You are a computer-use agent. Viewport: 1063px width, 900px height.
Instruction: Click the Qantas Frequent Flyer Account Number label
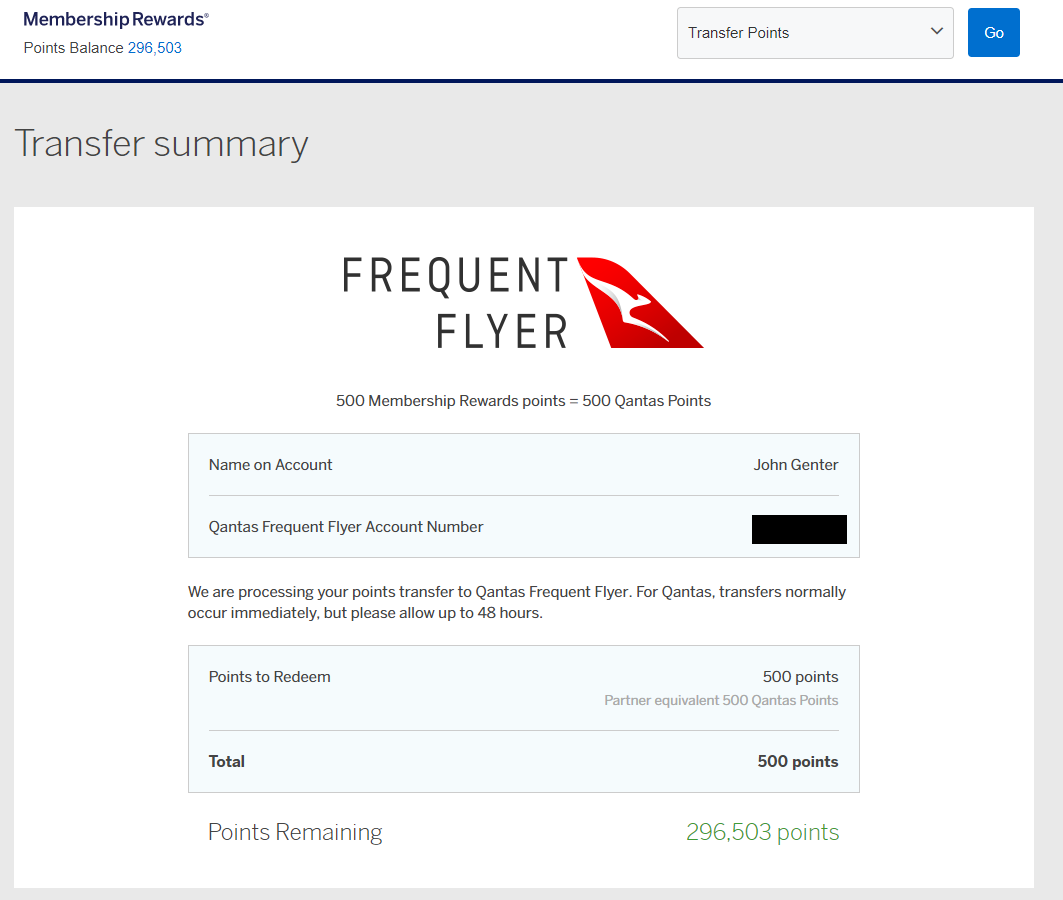346,527
